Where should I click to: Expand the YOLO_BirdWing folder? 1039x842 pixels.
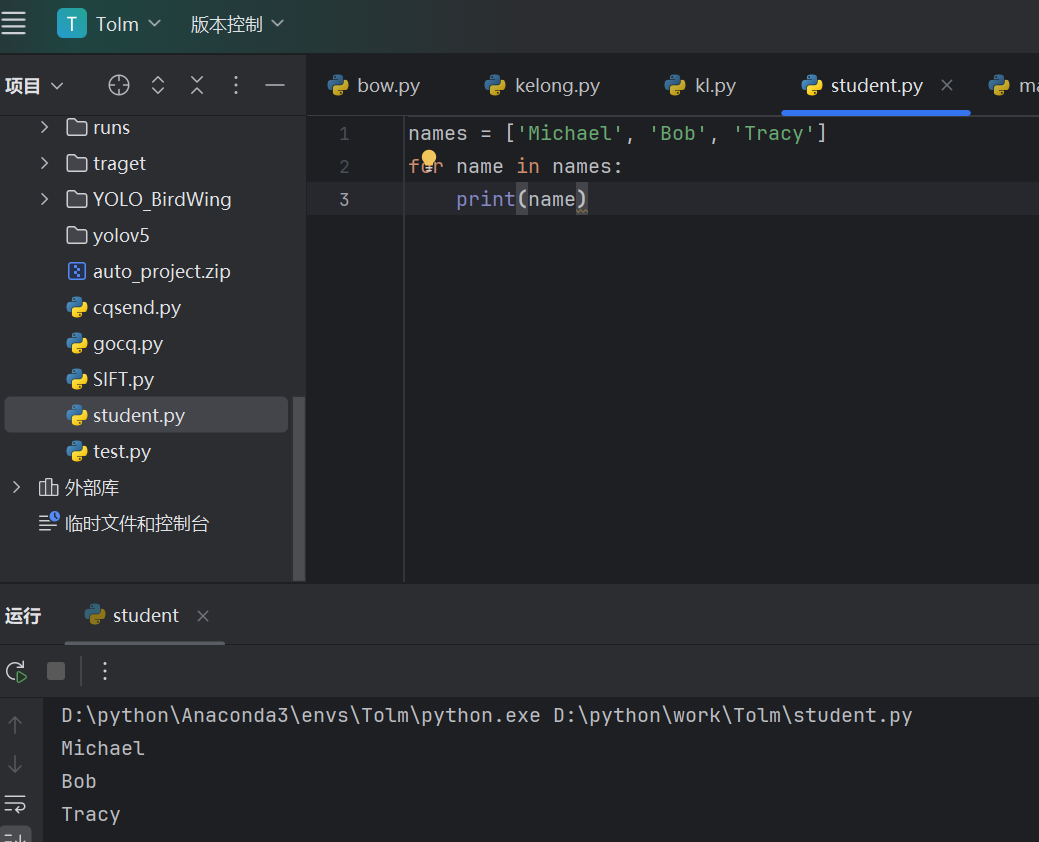(44, 199)
